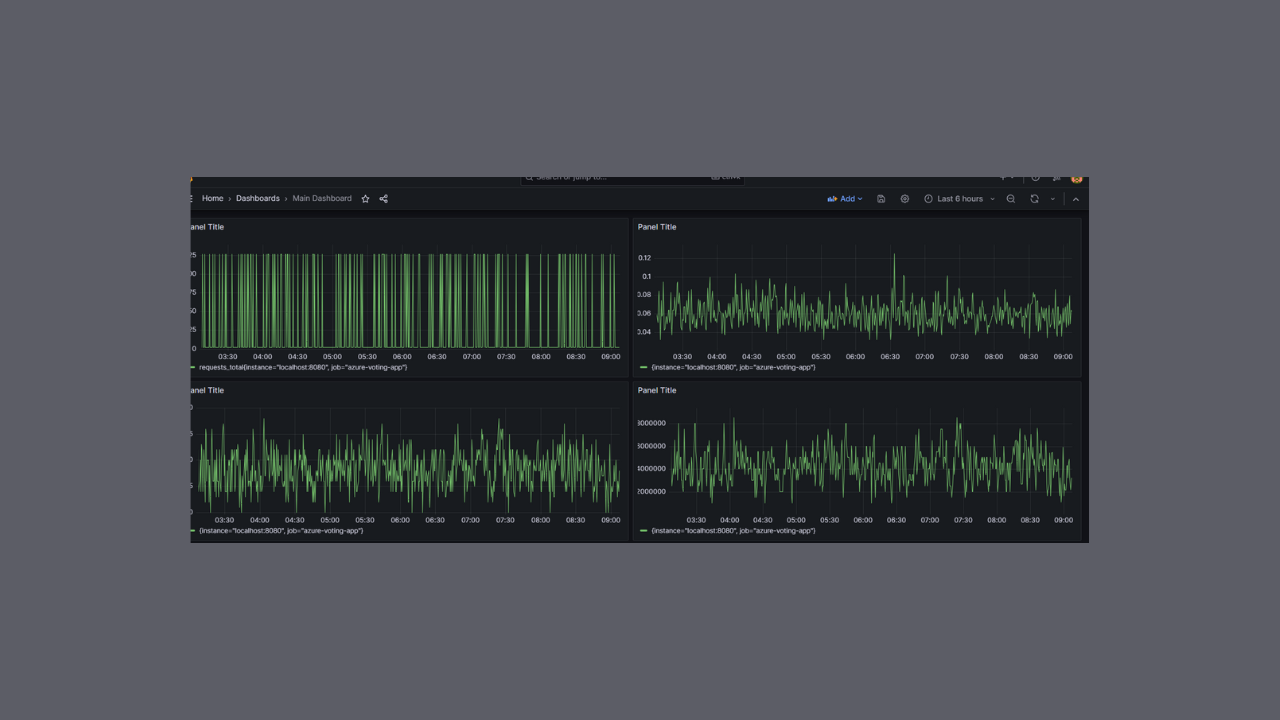Toggle bottom-right panel legend series

pyautogui.click(x=733, y=531)
